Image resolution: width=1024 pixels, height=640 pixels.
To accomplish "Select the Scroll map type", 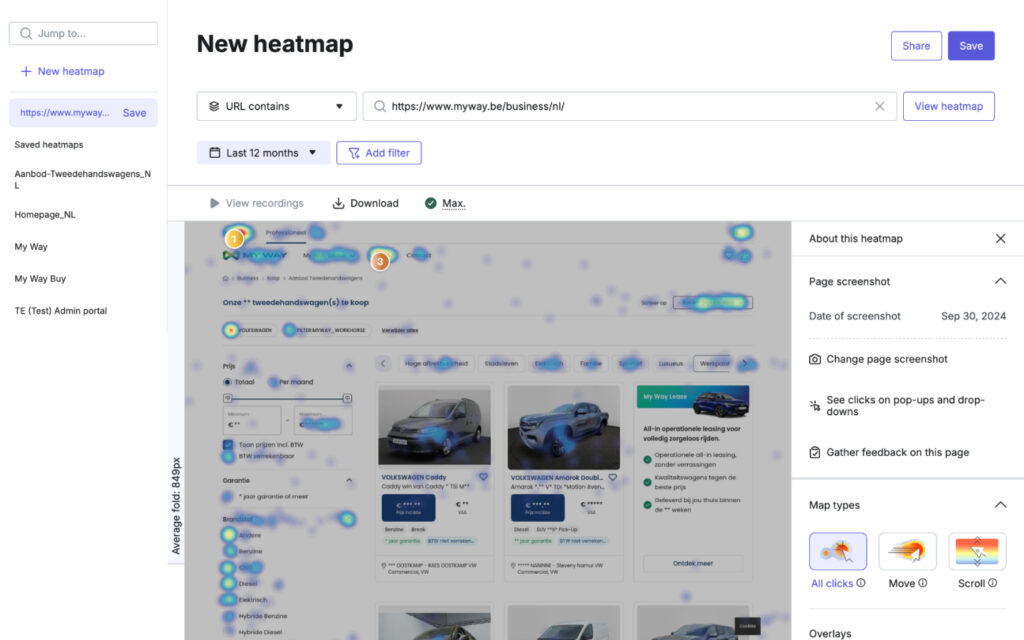I will [977, 551].
